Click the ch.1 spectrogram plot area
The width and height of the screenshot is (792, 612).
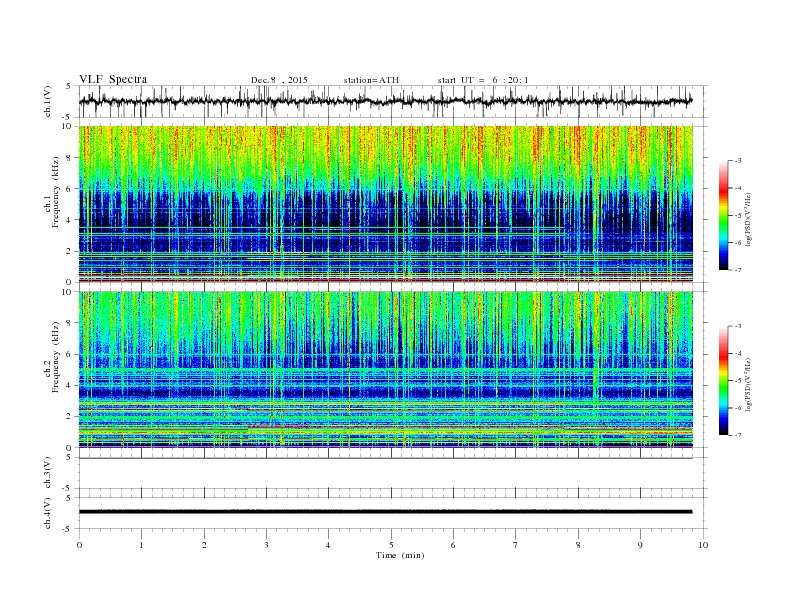pyautogui.click(x=385, y=203)
